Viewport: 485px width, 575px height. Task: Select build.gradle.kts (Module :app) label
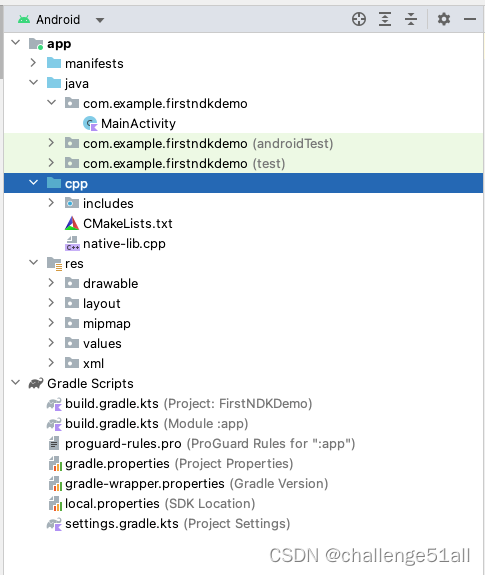point(157,424)
